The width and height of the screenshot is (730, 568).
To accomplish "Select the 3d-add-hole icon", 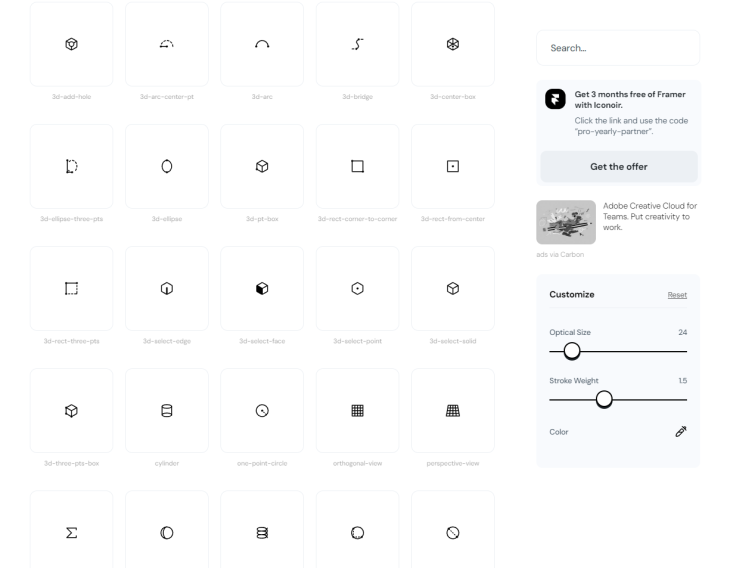I will pyautogui.click(x=71, y=44).
